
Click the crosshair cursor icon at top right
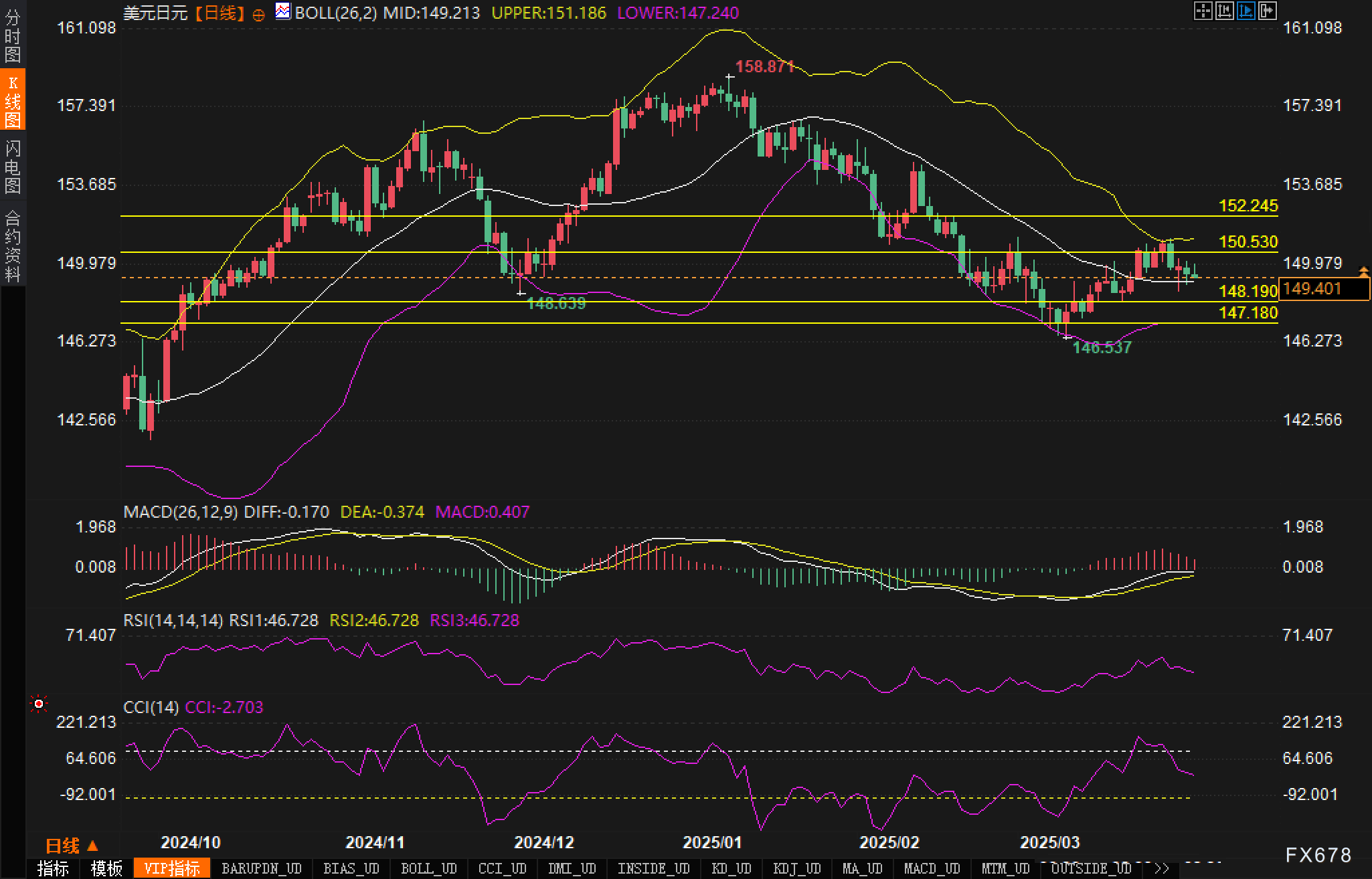(x=1203, y=11)
